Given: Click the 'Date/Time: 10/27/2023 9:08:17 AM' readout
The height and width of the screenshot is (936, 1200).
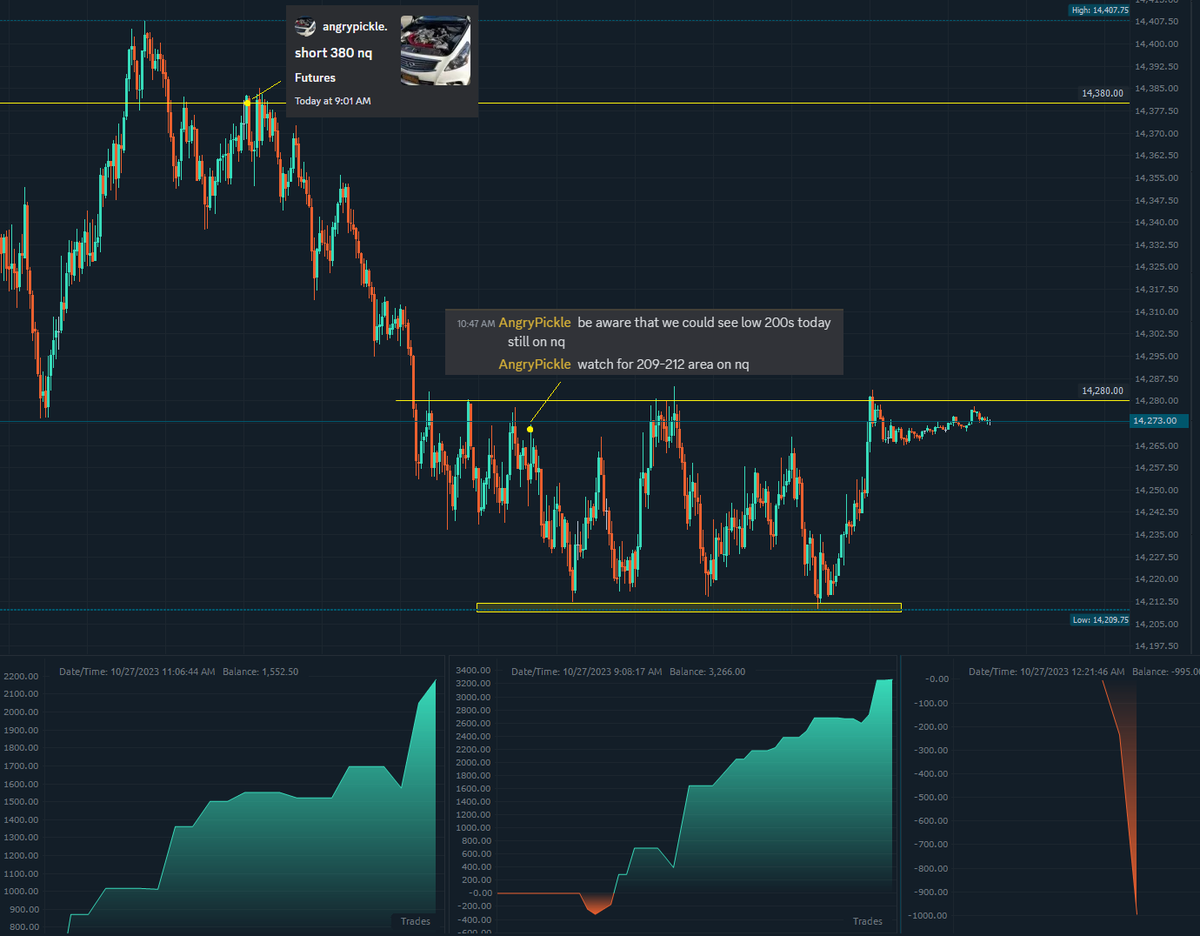Looking at the screenshot, I should [586, 672].
